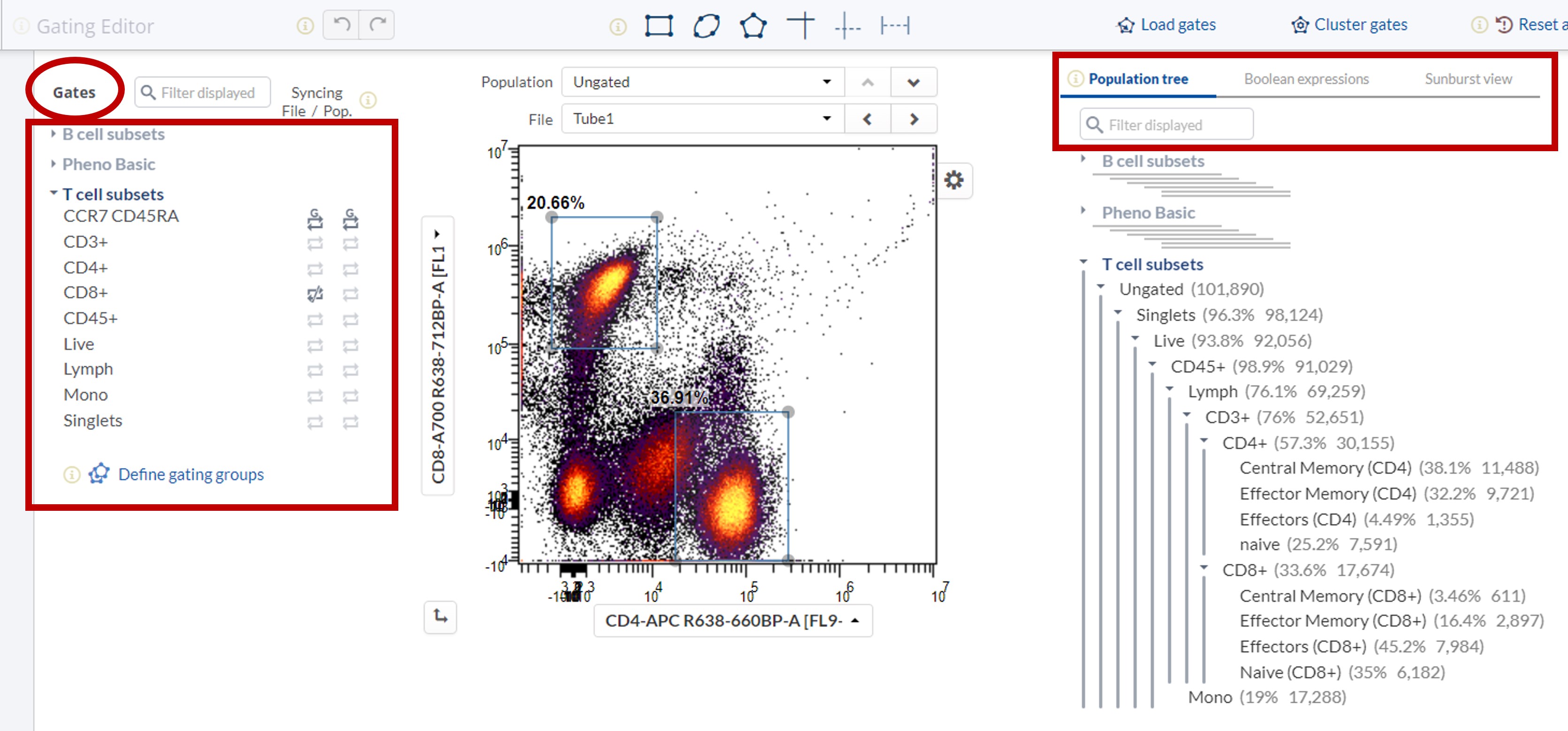Undo the last gating action
The height and width of the screenshot is (731, 1568).
(342, 25)
